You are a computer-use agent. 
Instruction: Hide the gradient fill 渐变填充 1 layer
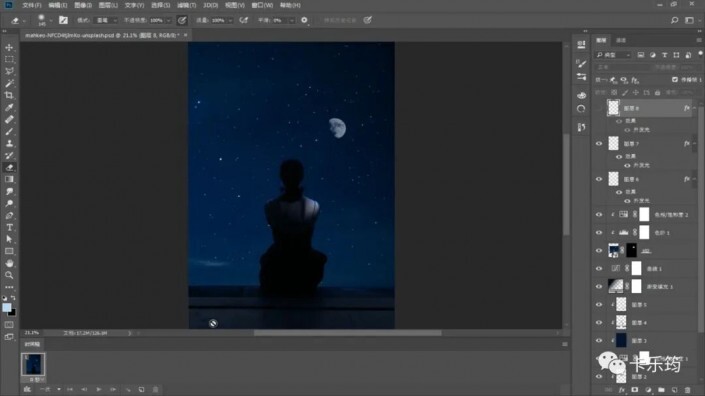click(x=599, y=287)
